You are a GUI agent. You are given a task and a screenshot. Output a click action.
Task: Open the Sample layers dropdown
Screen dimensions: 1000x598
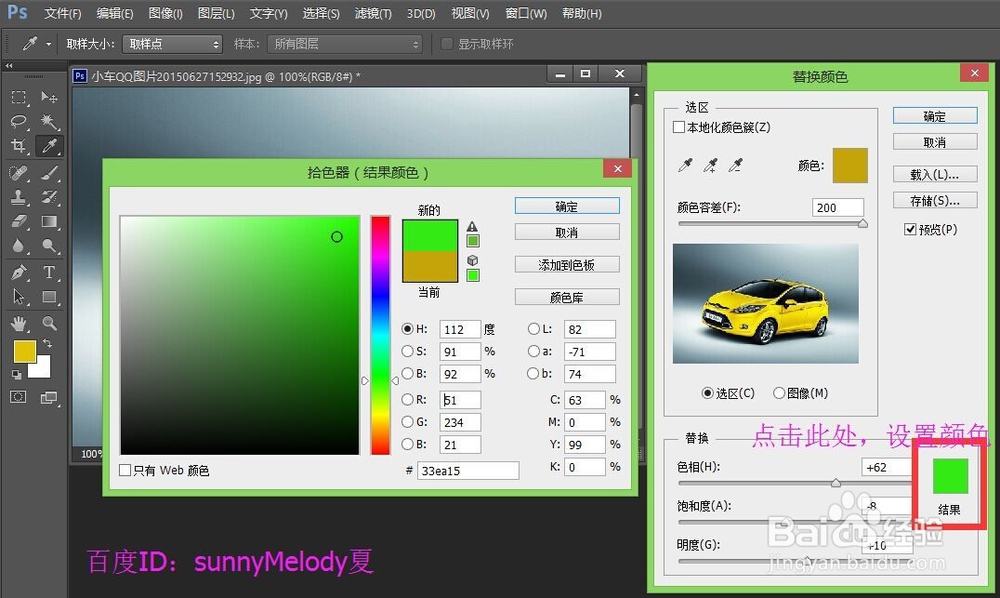(x=345, y=44)
